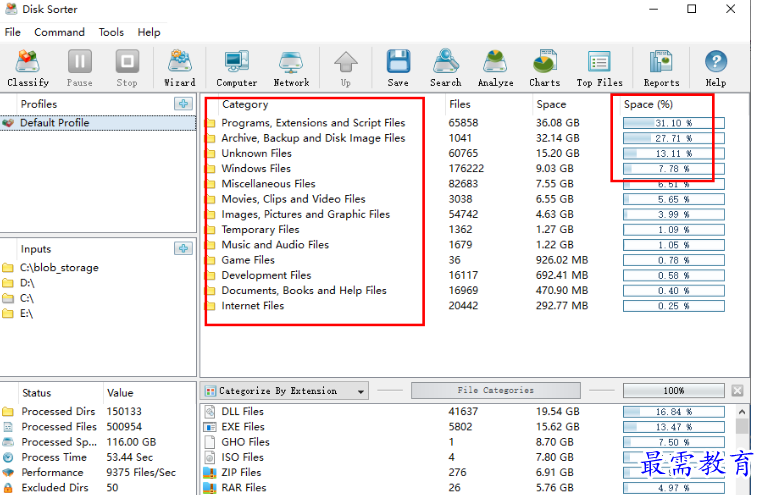Viewport: 762px width, 495px height.
Task: Sort by the Space column header
Action: (551, 104)
